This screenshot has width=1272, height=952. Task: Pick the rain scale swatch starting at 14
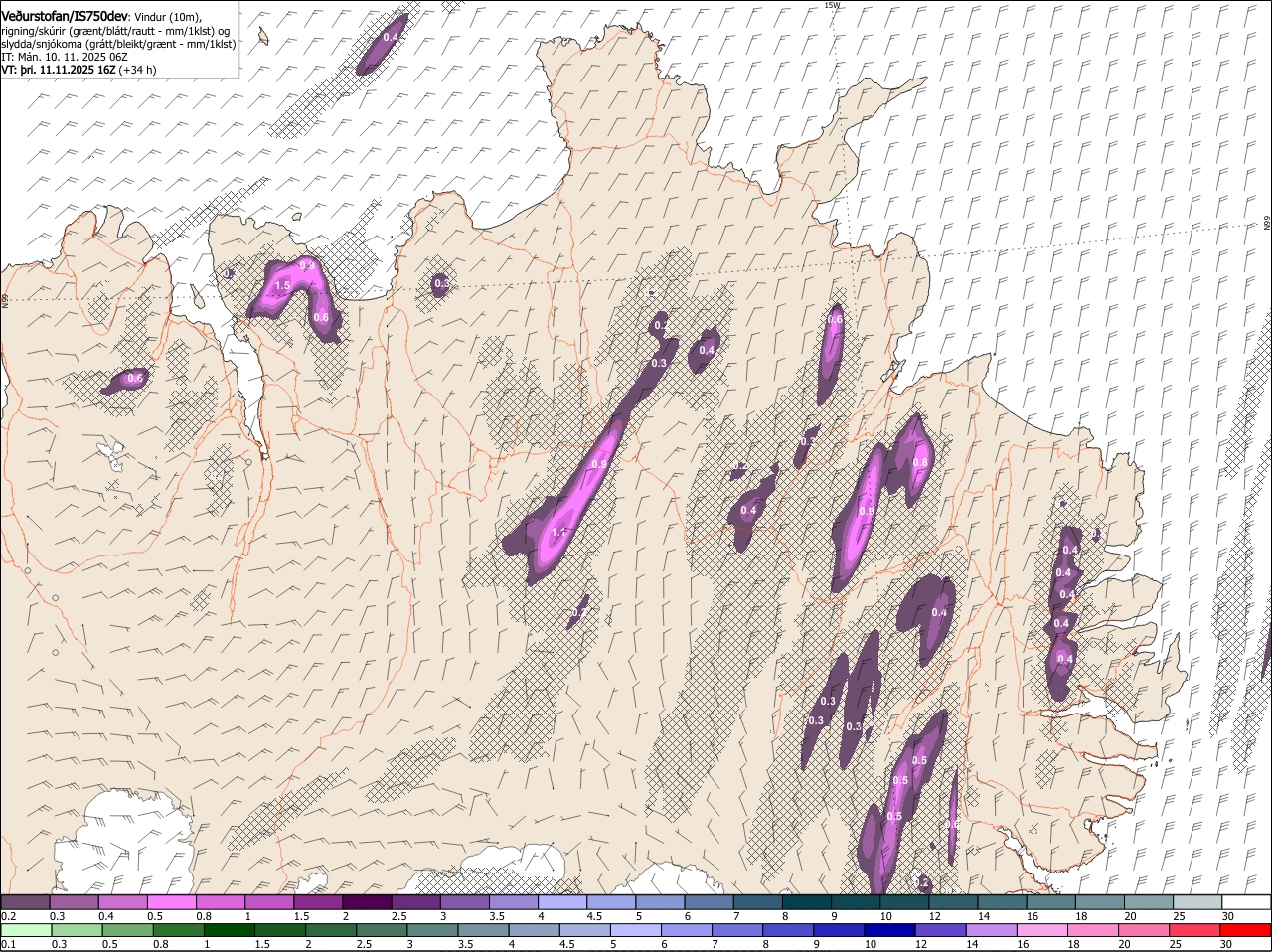click(991, 930)
